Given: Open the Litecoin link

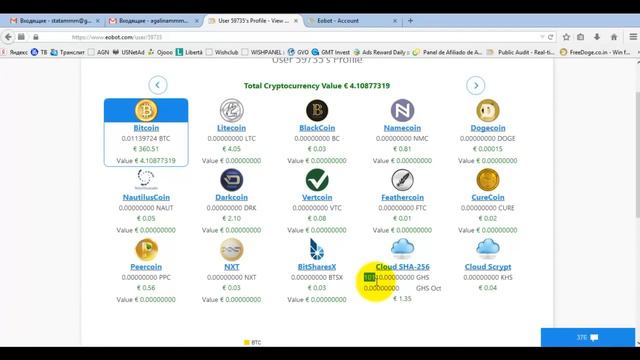Looking at the screenshot, I should tap(231, 128).
